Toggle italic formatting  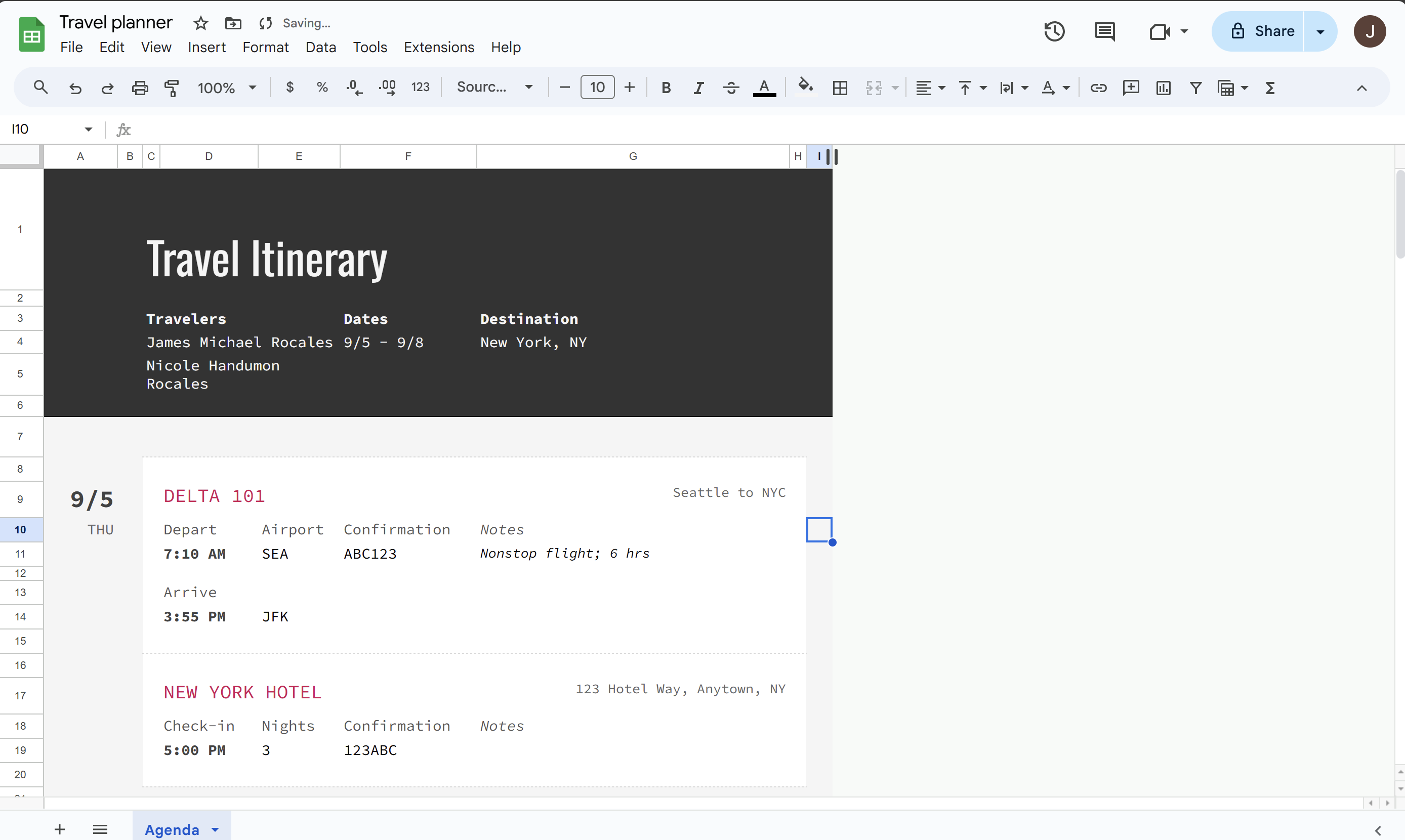tap(698, 88)
